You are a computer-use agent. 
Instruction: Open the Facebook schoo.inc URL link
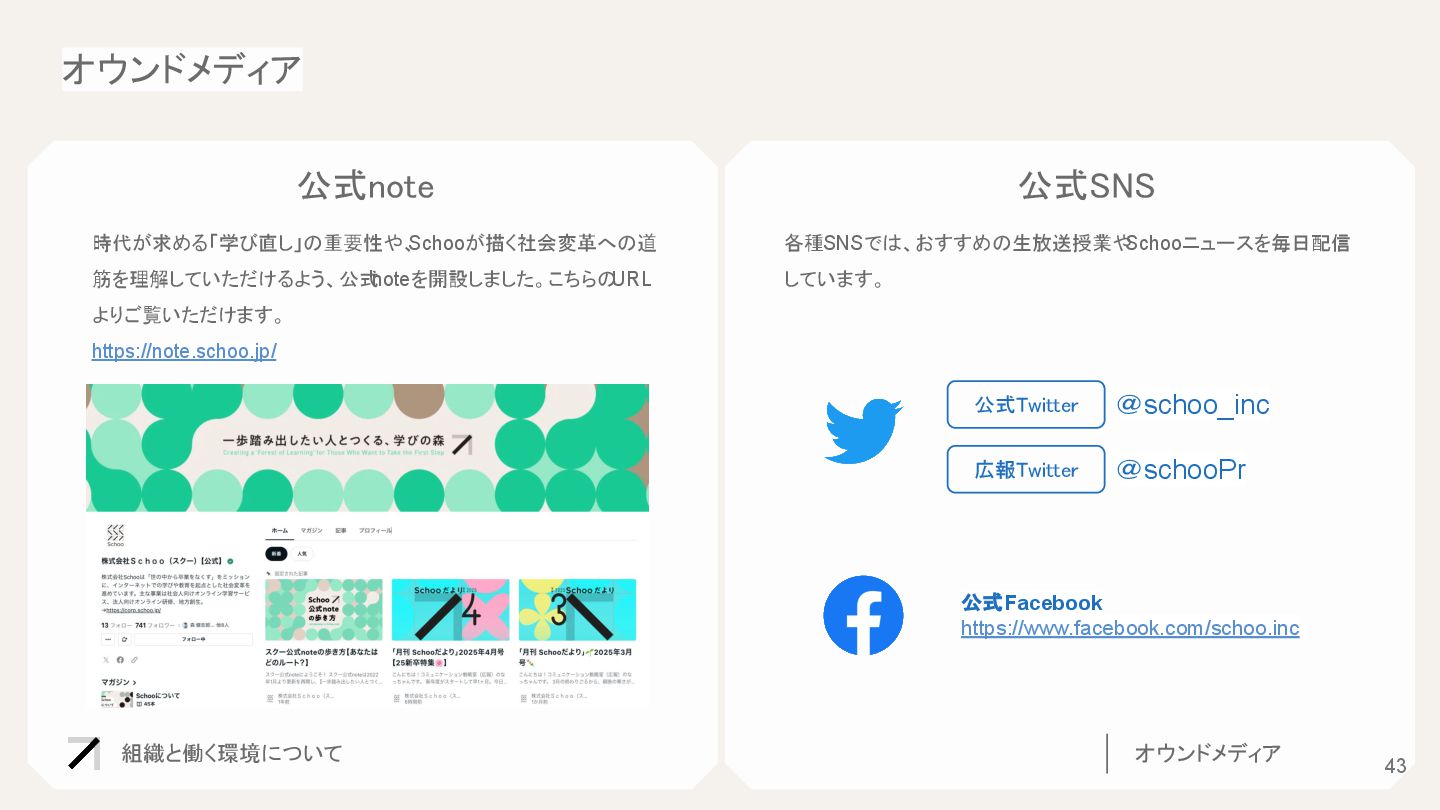pyautogui.click(x=1130, y=628)
